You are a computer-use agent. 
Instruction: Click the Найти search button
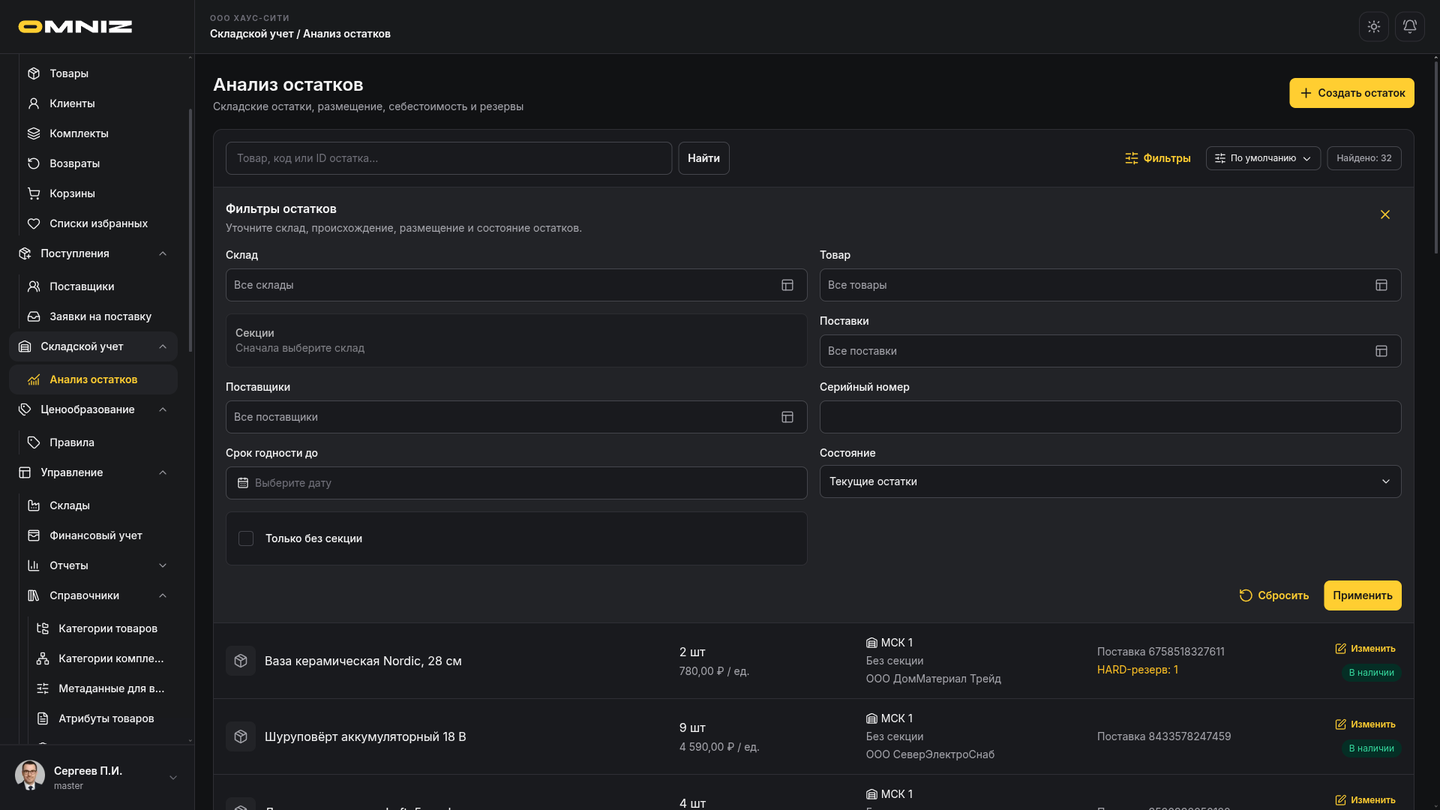704,158
